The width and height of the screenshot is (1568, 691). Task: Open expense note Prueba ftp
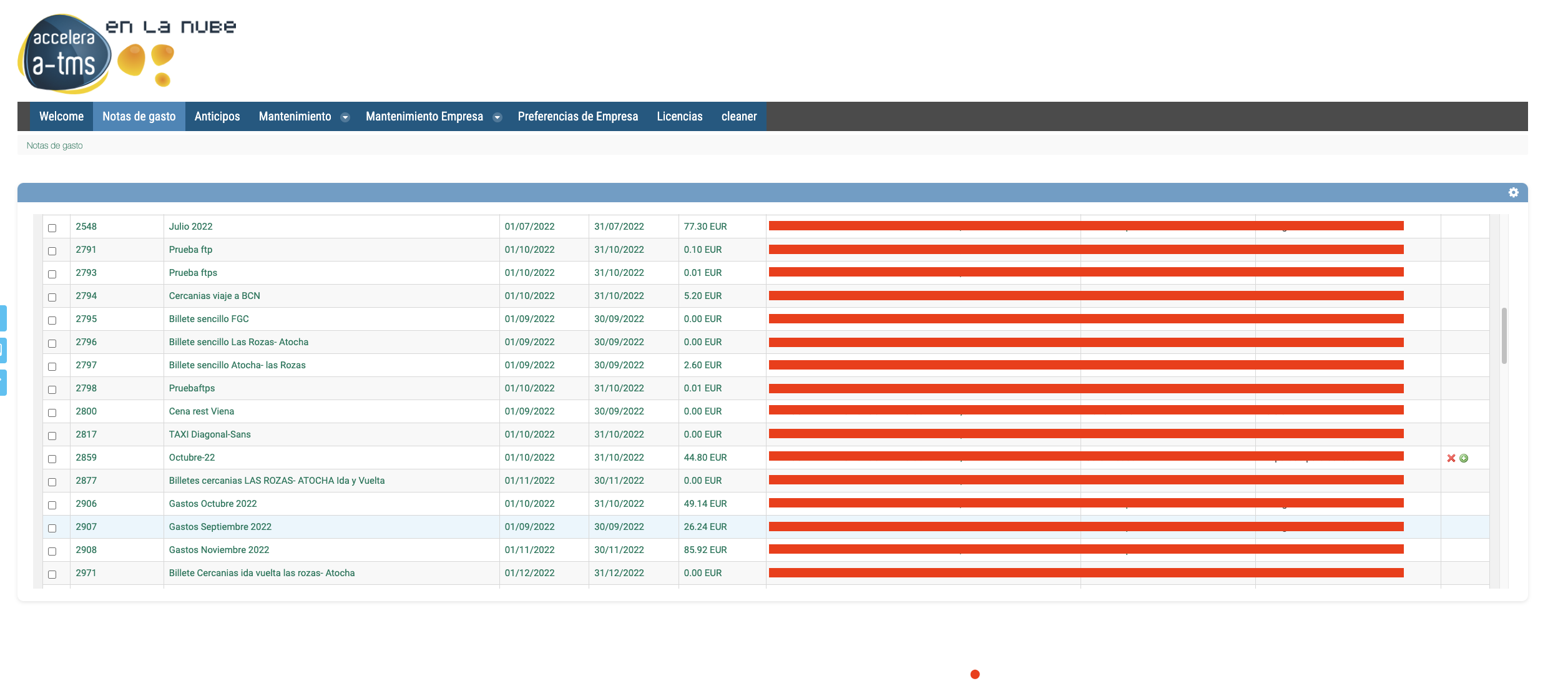point(191,250)
